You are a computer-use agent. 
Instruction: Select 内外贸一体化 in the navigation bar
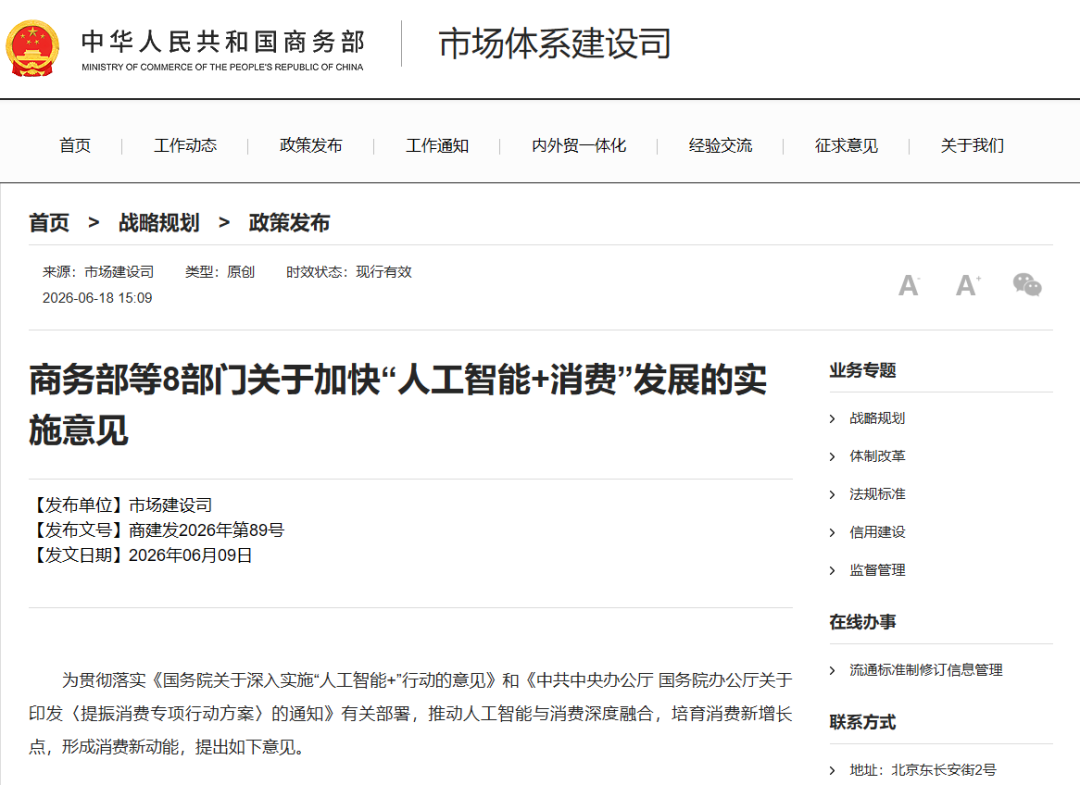coord(579,145)
